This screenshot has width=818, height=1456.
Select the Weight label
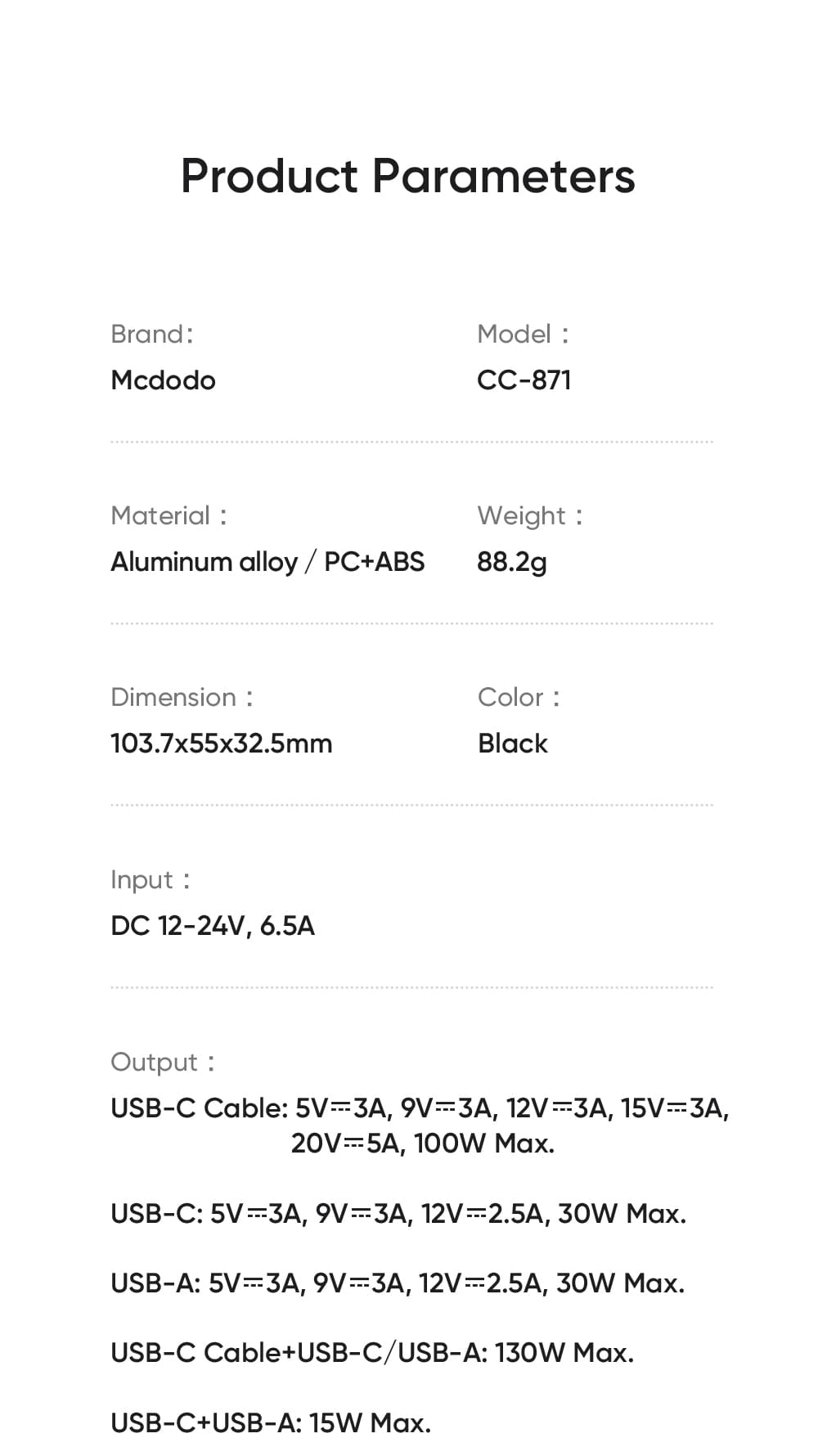click(x=530, y=516)
